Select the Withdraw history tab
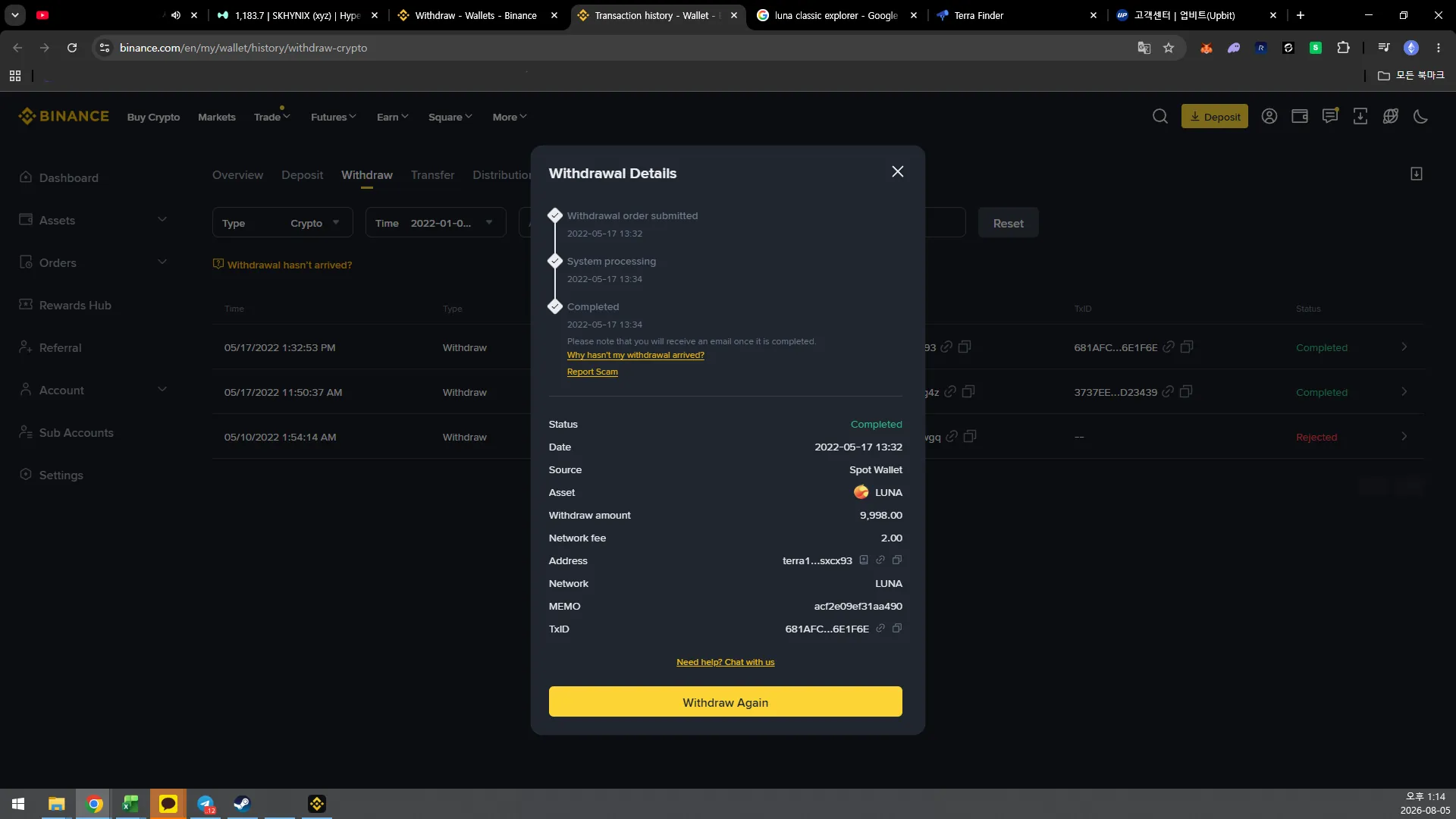 point(367,175)
